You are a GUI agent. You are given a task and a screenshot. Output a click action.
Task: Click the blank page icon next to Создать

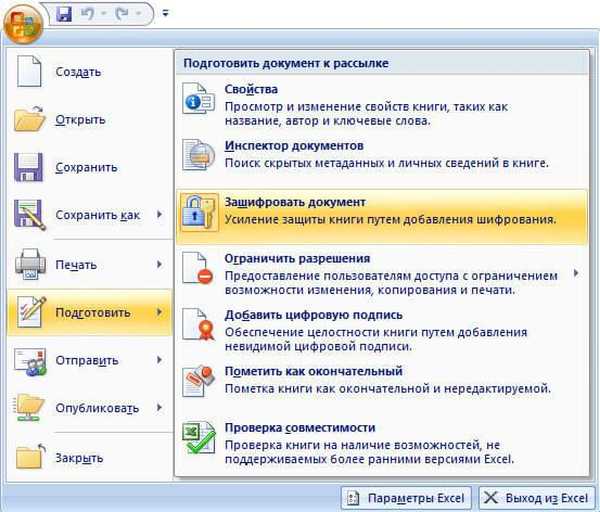coord(29,72)
